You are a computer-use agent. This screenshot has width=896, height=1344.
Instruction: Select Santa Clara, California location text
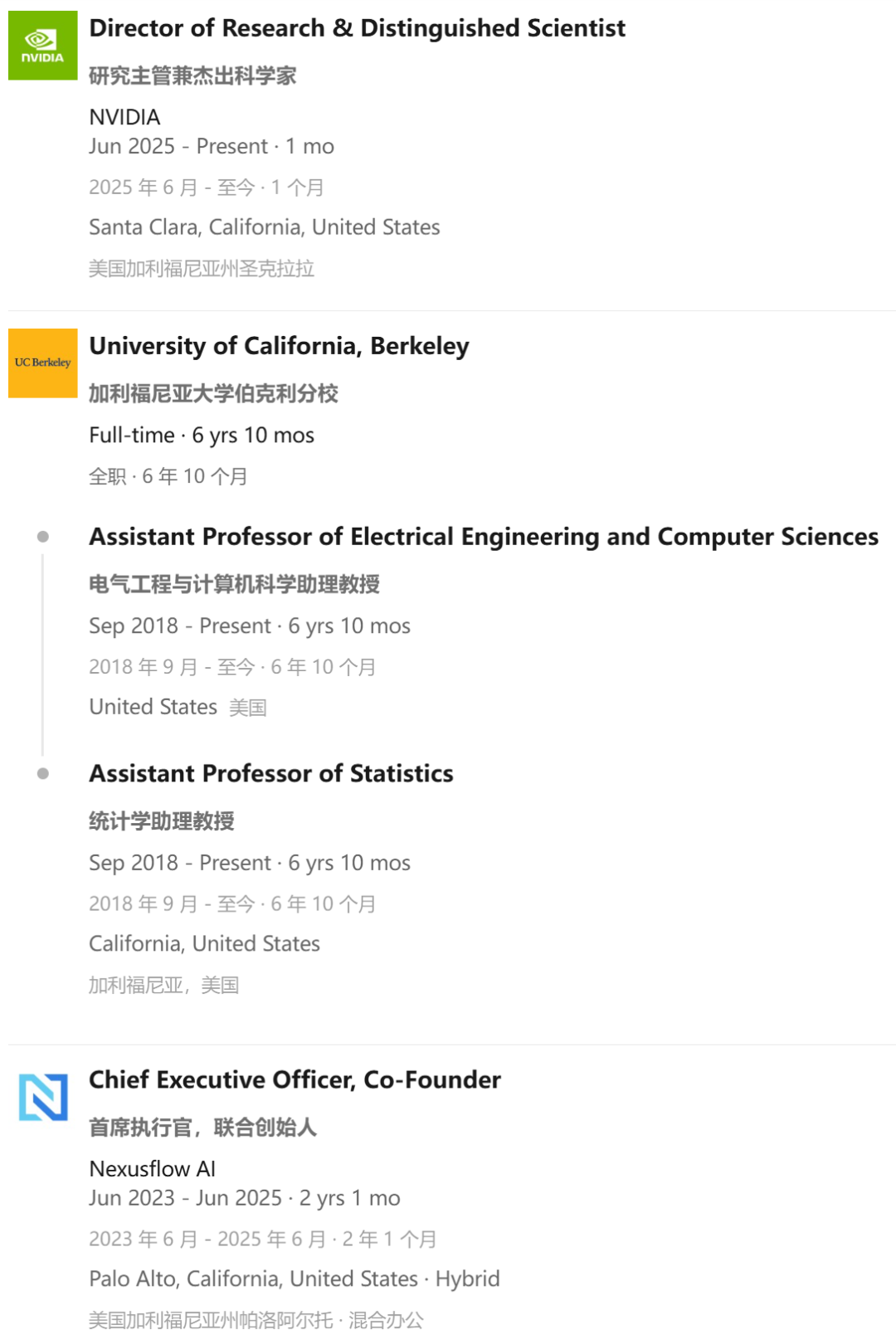[265, 227]
